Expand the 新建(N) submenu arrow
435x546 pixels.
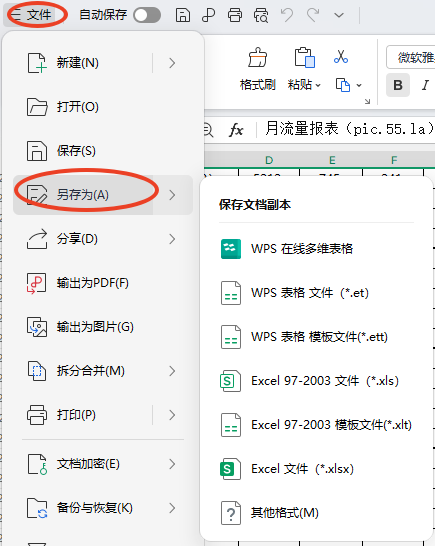point(172,63)
